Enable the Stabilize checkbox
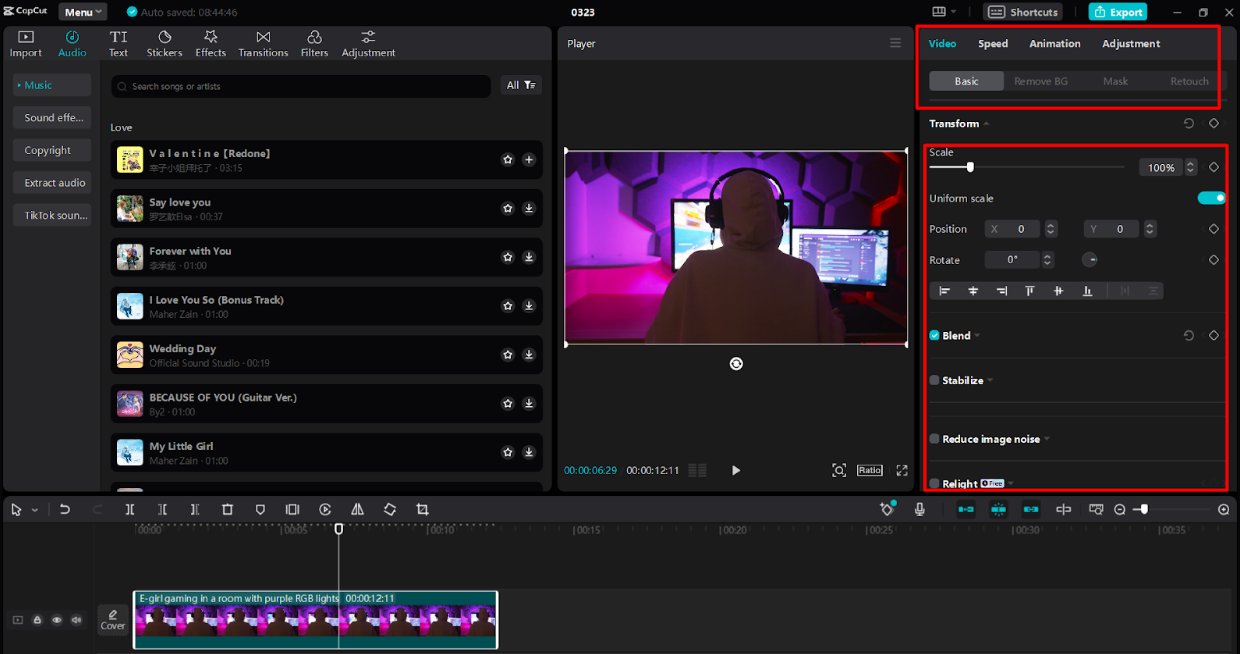The image size is (1240, 654). tap(934, 380)
